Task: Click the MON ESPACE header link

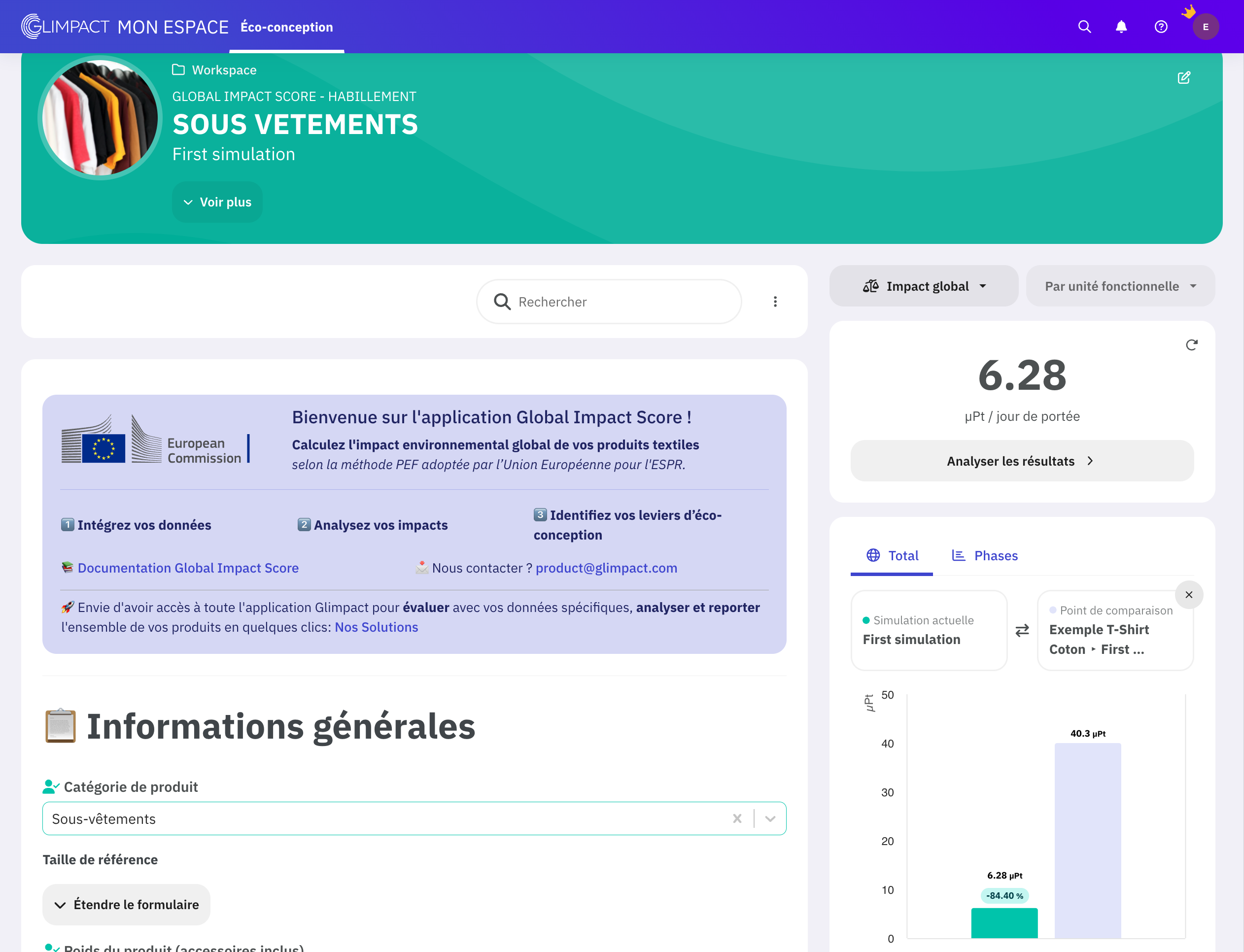Action: (173, 27)
